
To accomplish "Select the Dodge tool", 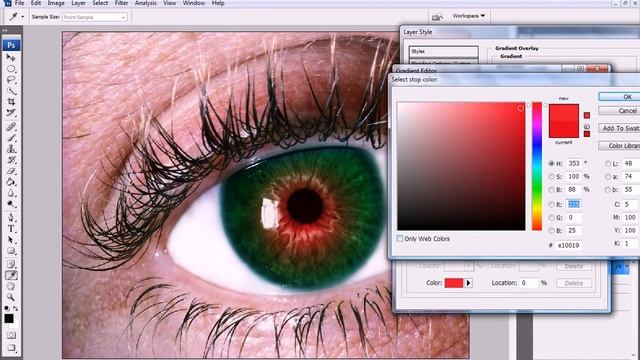I will coord(11,204).
